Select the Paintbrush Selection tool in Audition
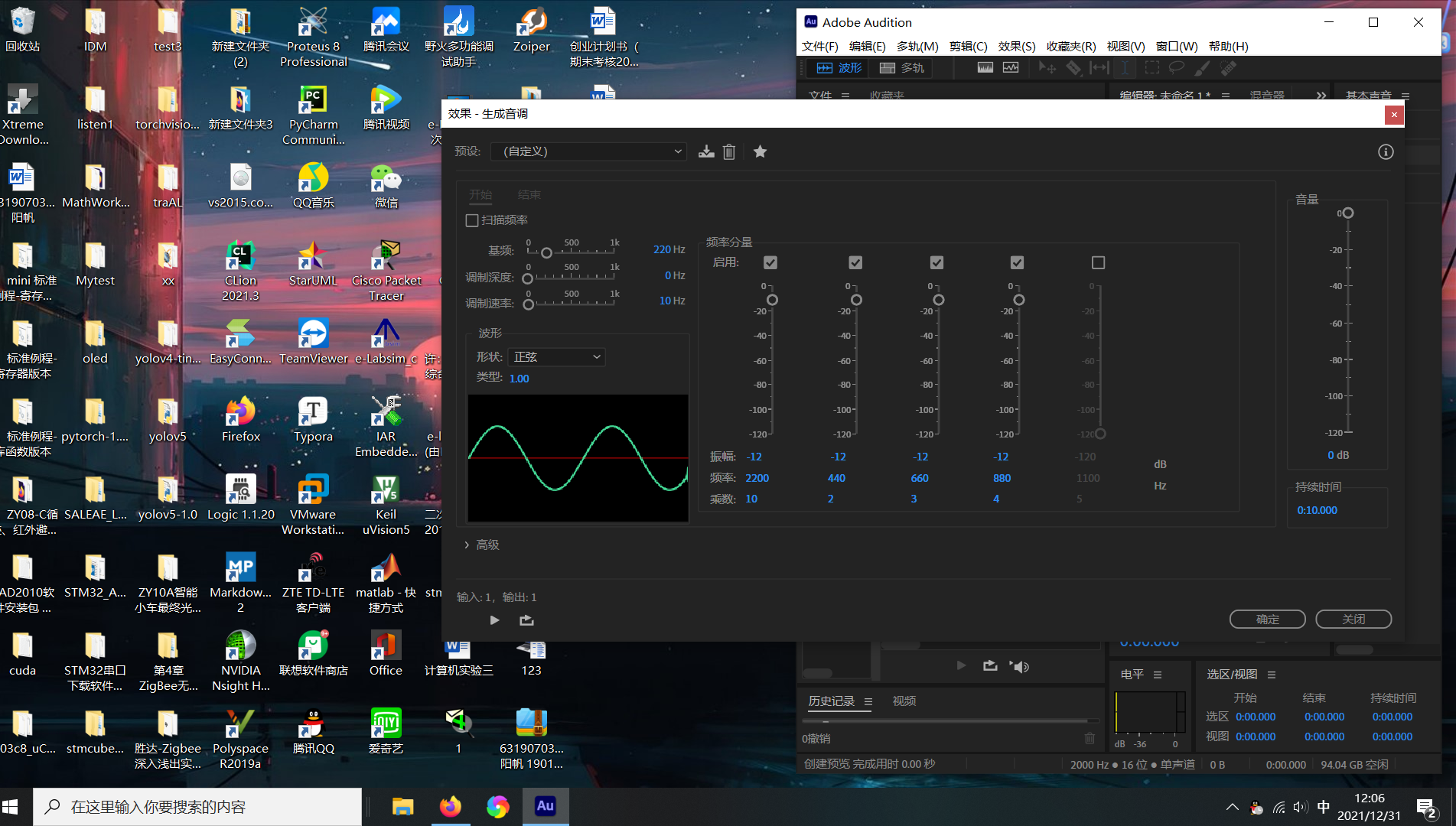Viewport: 1456px width, 826px height. click(x=1202, y=68)
